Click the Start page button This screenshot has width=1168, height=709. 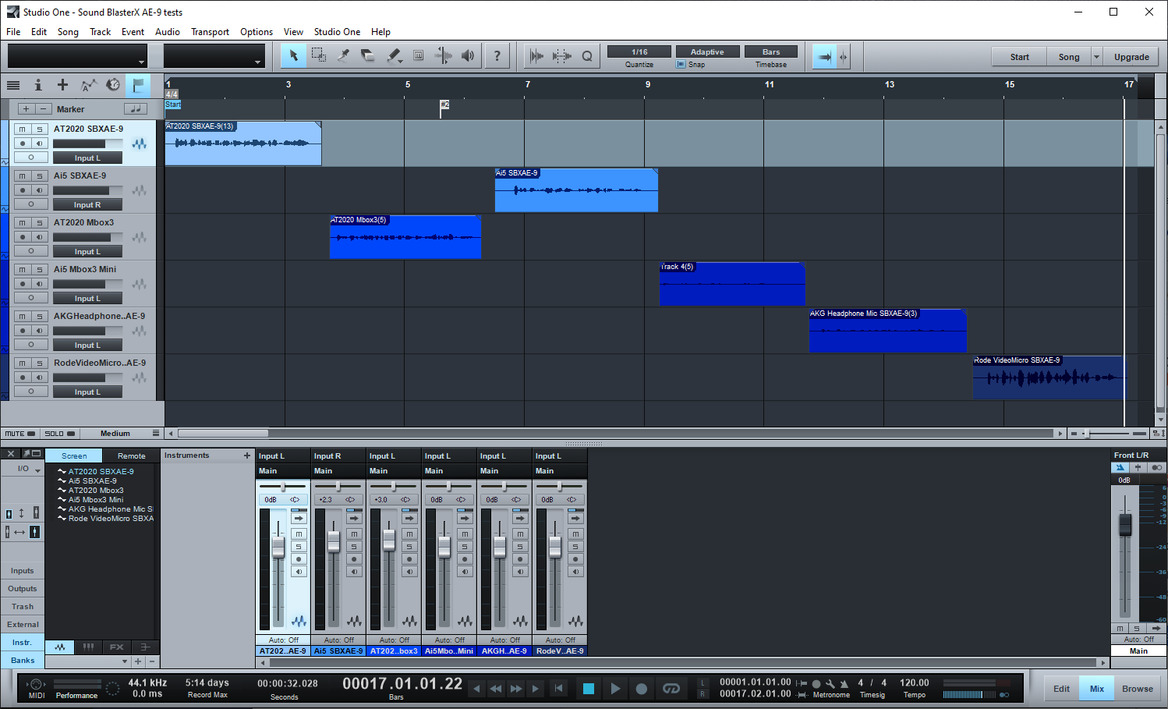pos(1019,57)
